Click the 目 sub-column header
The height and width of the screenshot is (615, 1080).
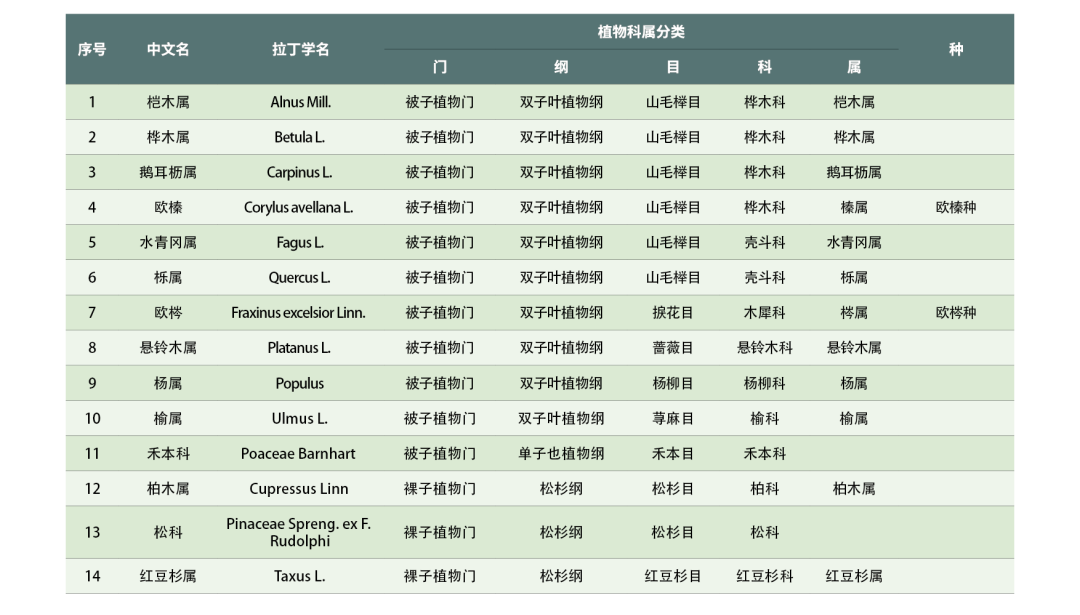click(x=673, y=66)
